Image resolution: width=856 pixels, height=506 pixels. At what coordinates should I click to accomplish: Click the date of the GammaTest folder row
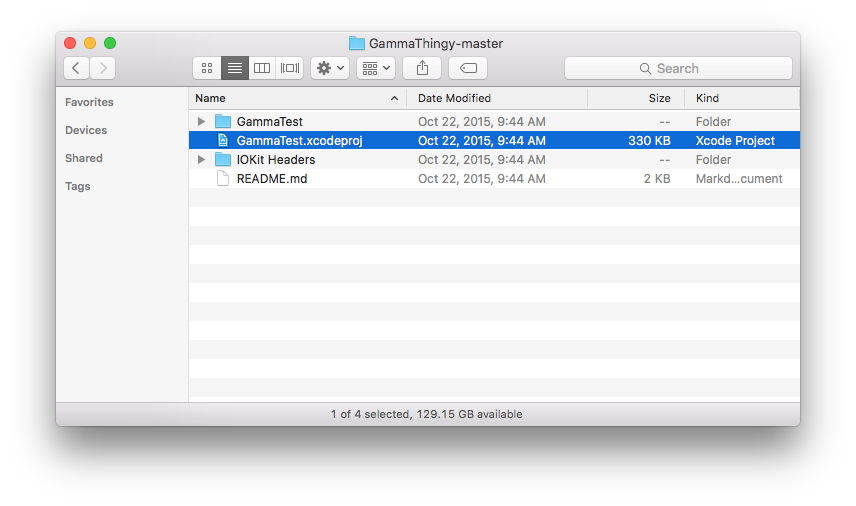click(x=482, y=121)
